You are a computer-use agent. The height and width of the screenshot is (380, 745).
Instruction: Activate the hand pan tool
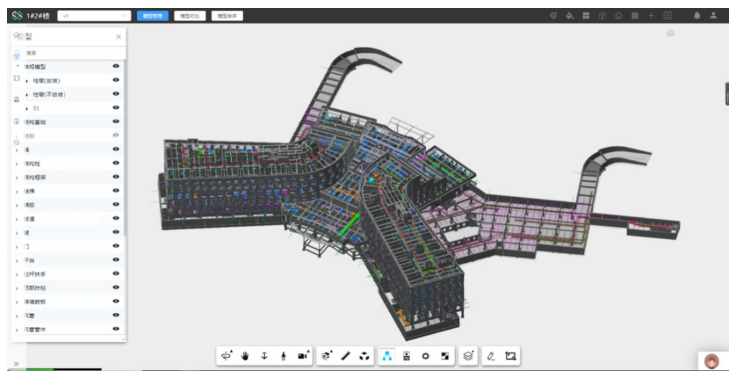point(245,356)
